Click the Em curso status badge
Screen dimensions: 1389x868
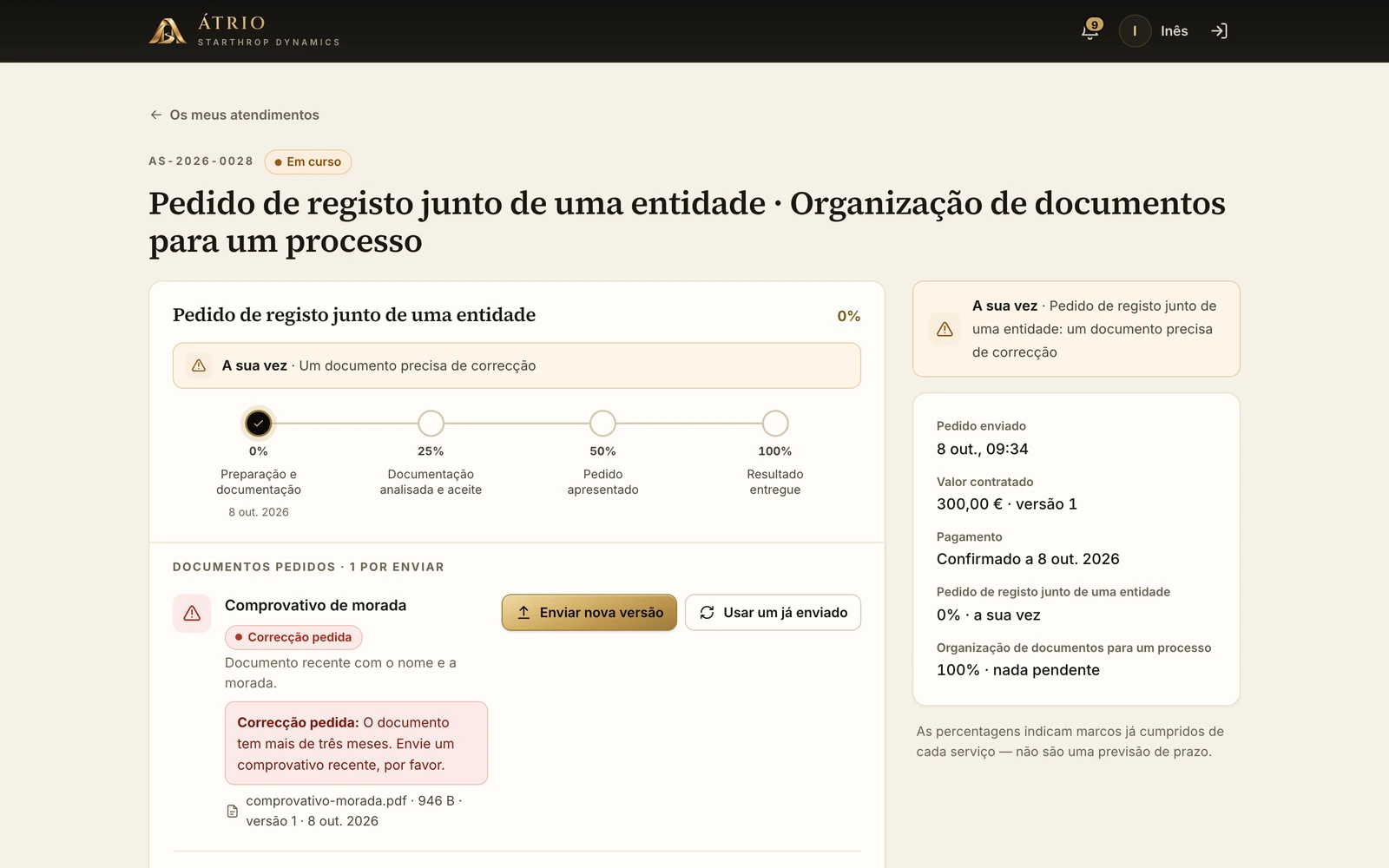(308, 161)
